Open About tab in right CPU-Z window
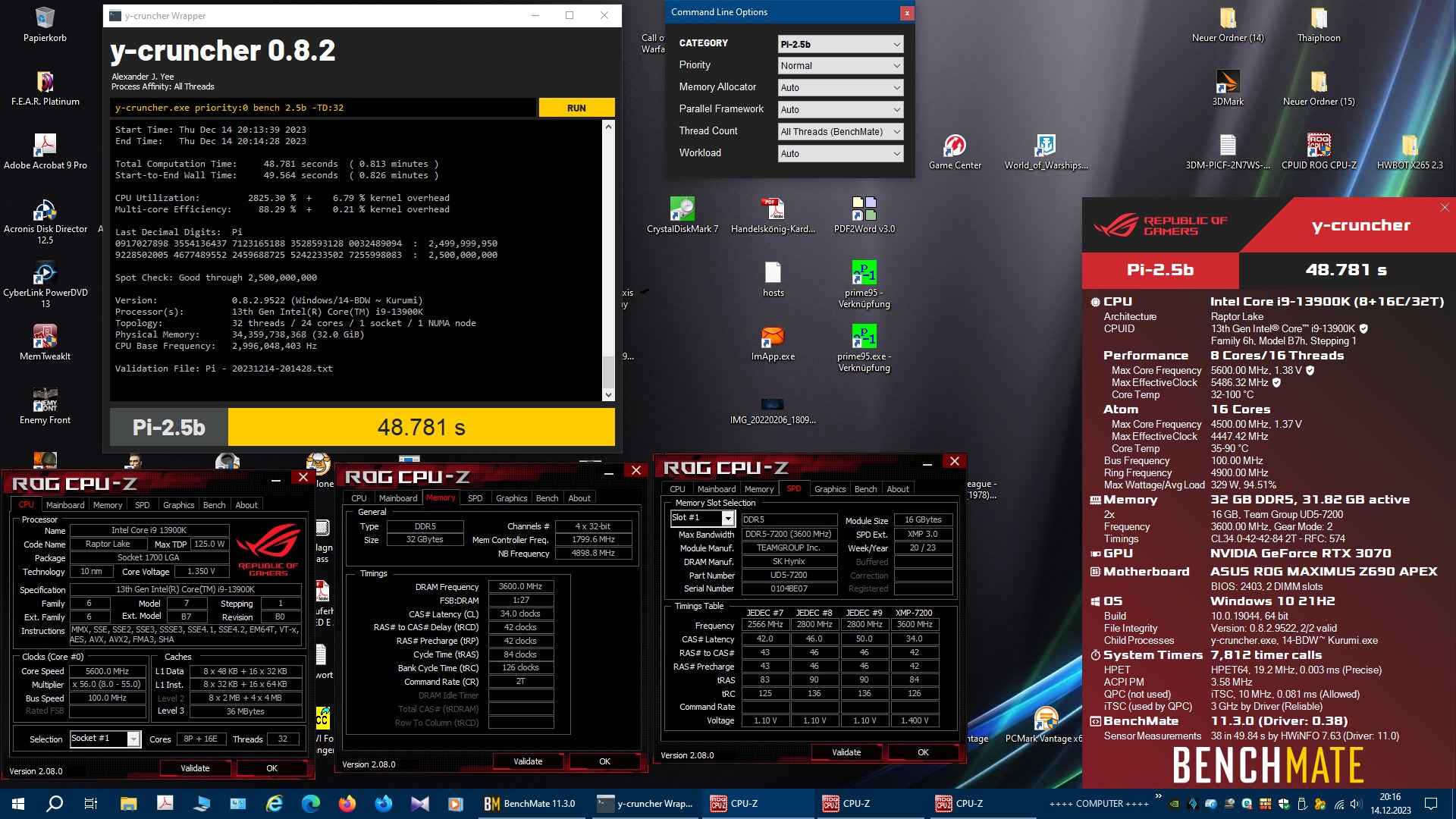 coord(898,489)
